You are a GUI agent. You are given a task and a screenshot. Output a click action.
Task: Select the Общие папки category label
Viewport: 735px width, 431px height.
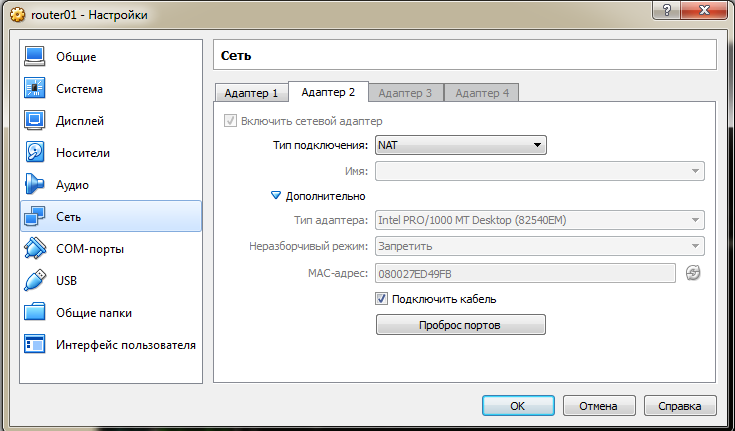pyautogui.click(x=94, y=313)
